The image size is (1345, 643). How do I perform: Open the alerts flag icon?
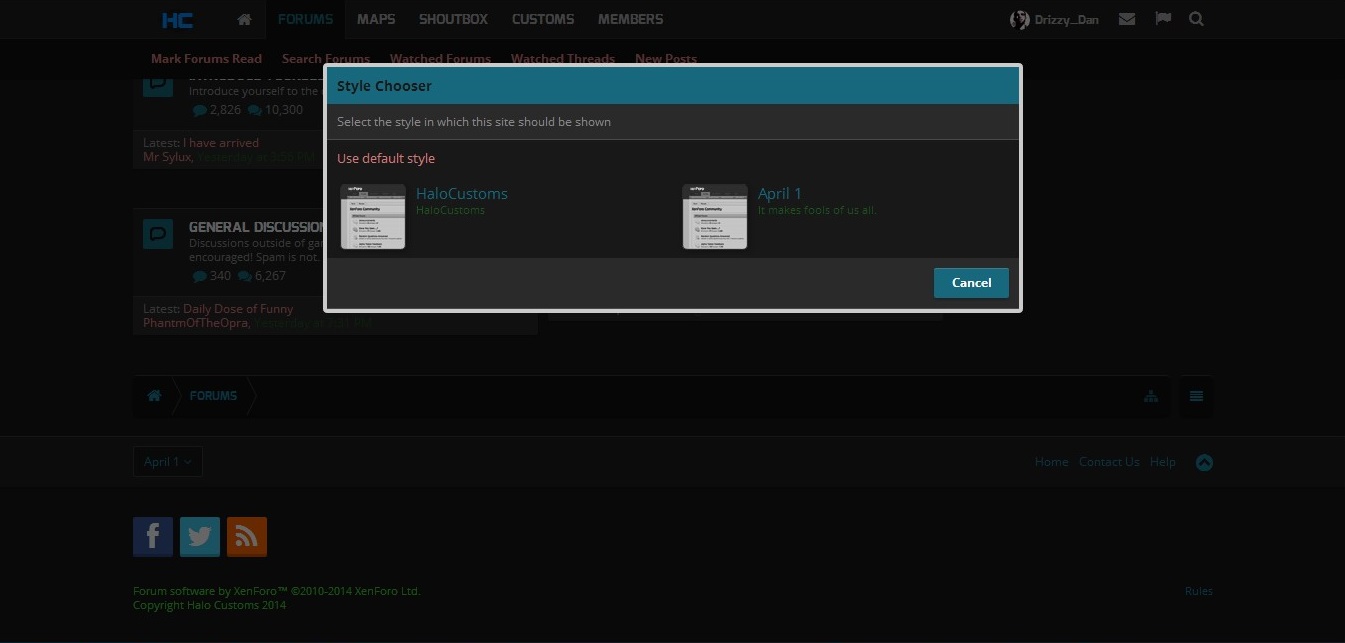click(x=1162, y=19)
